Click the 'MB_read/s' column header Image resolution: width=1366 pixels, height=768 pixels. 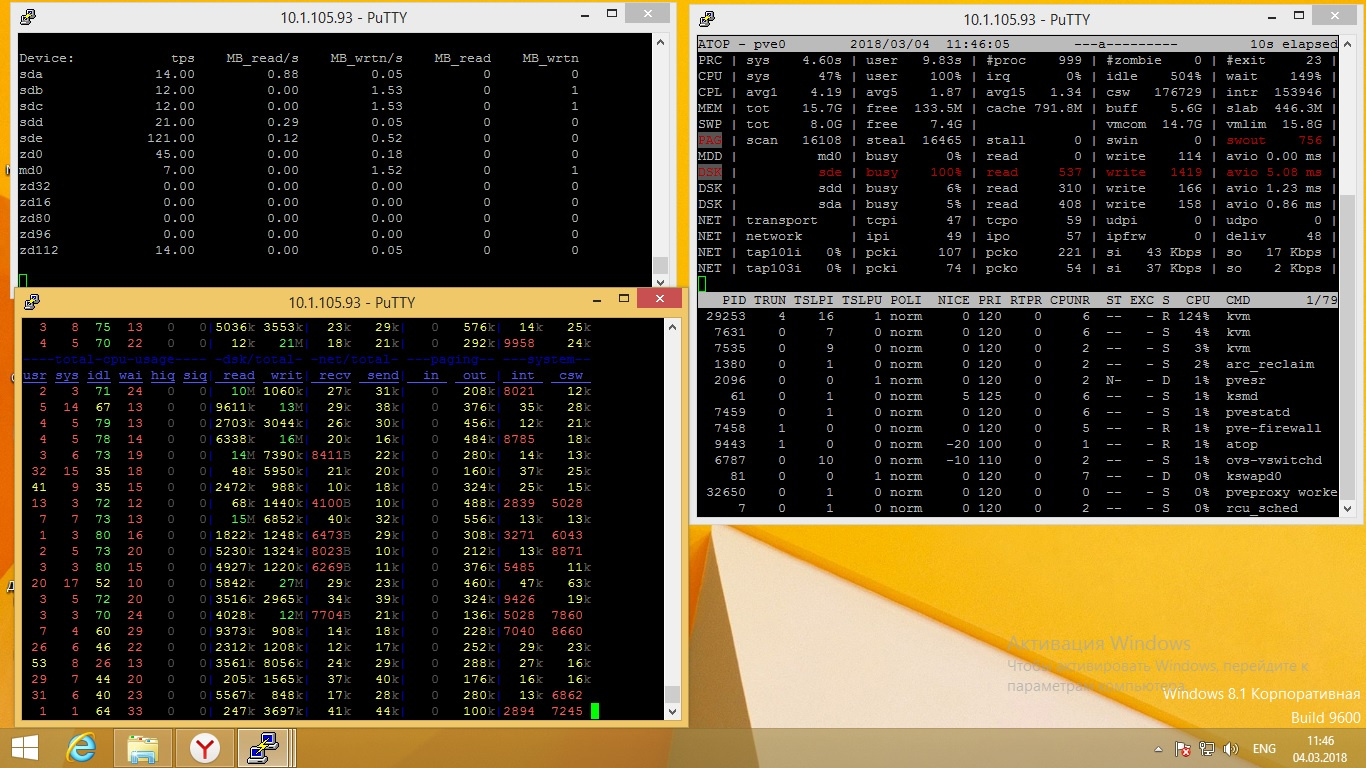tap(262, 58)
